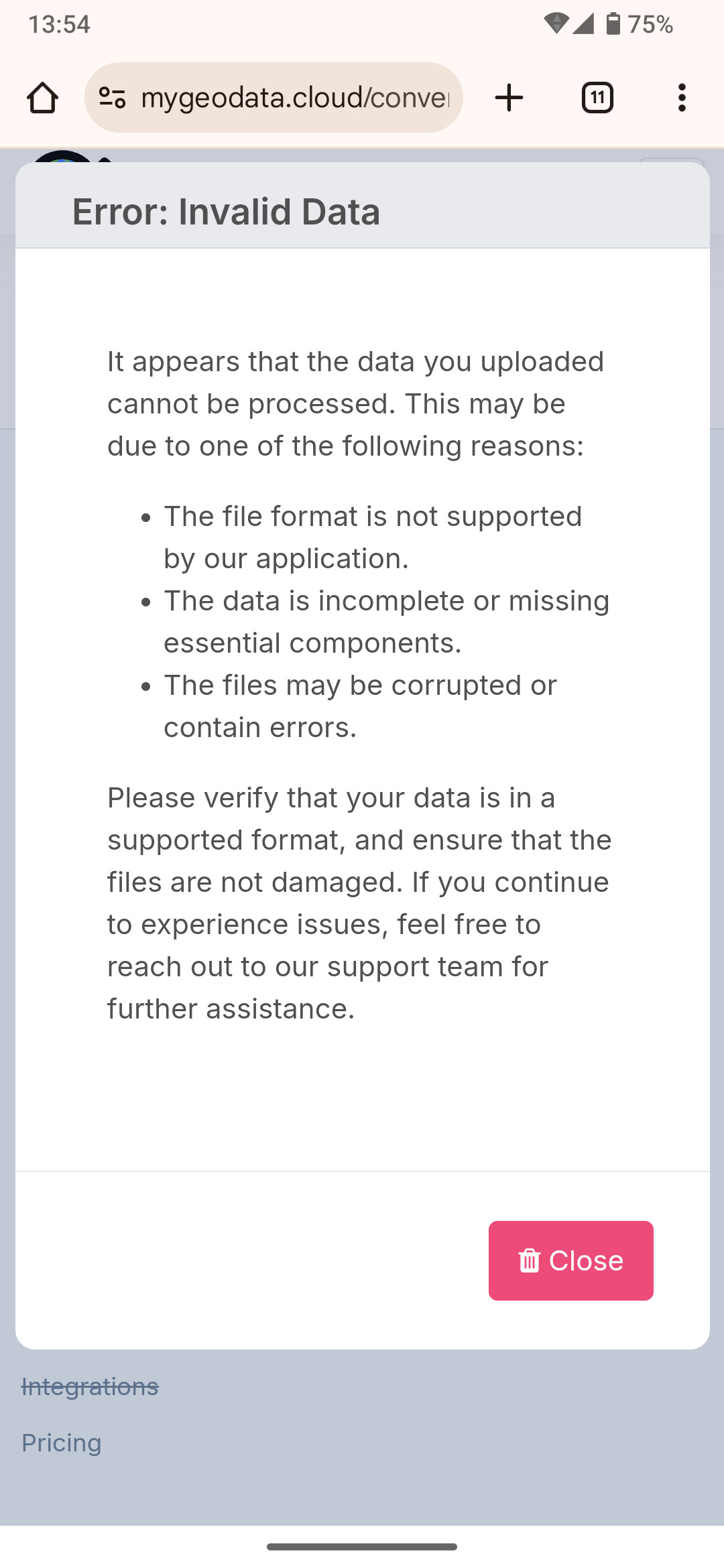Open Chrome three-dot overflow menu

(682, 98)
